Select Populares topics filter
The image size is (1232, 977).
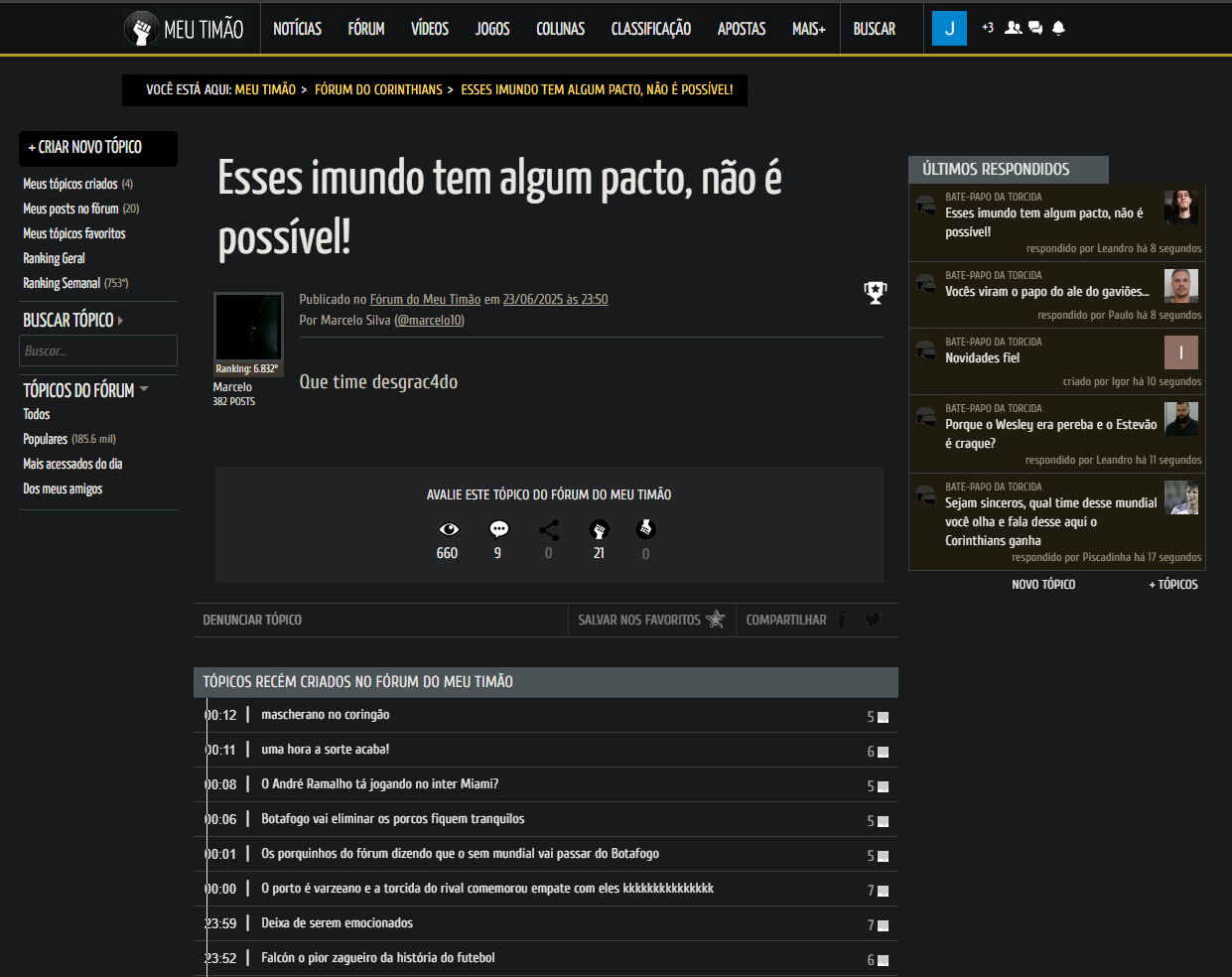click(x=46, y=439)
